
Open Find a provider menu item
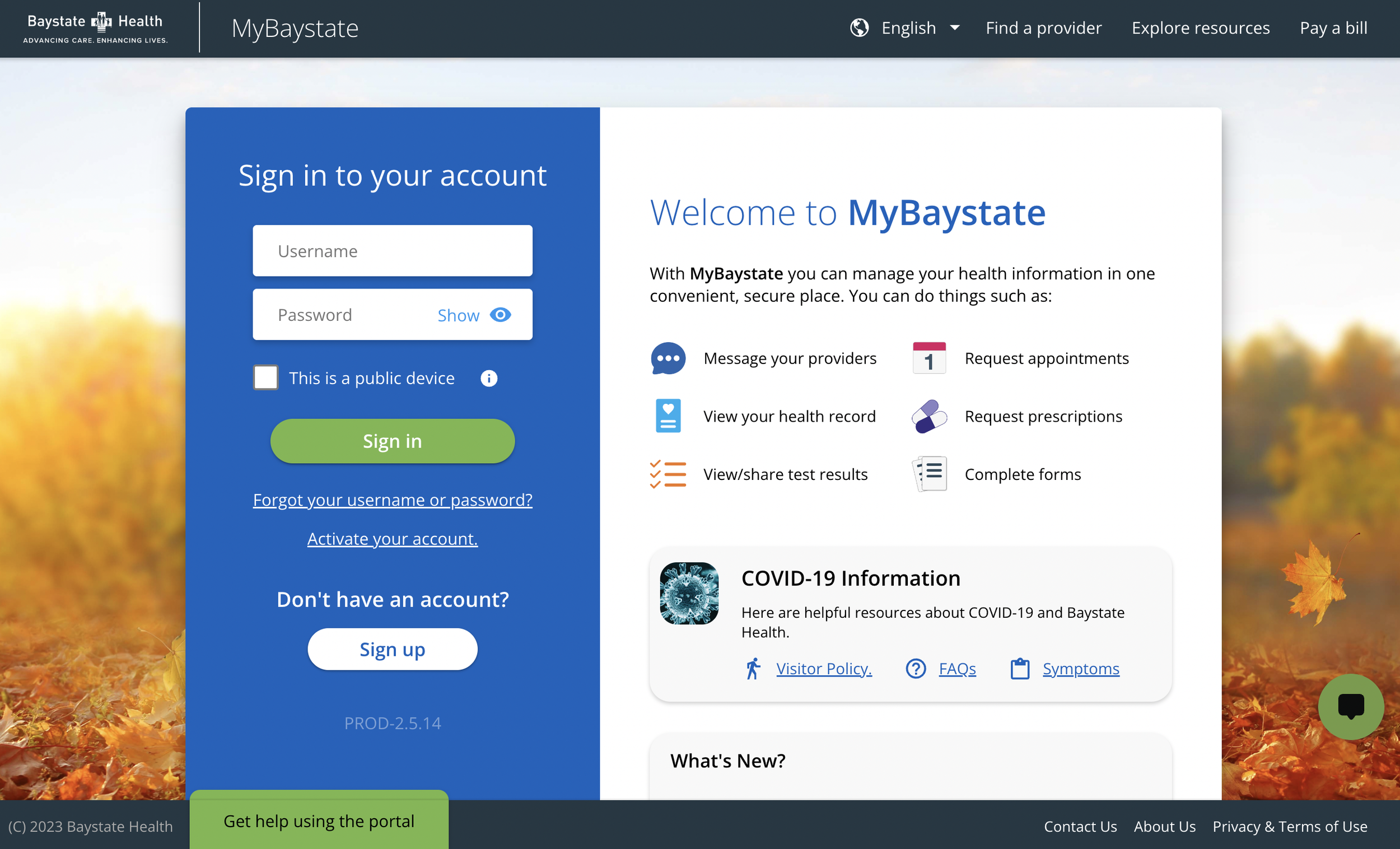pos(1043,28)
